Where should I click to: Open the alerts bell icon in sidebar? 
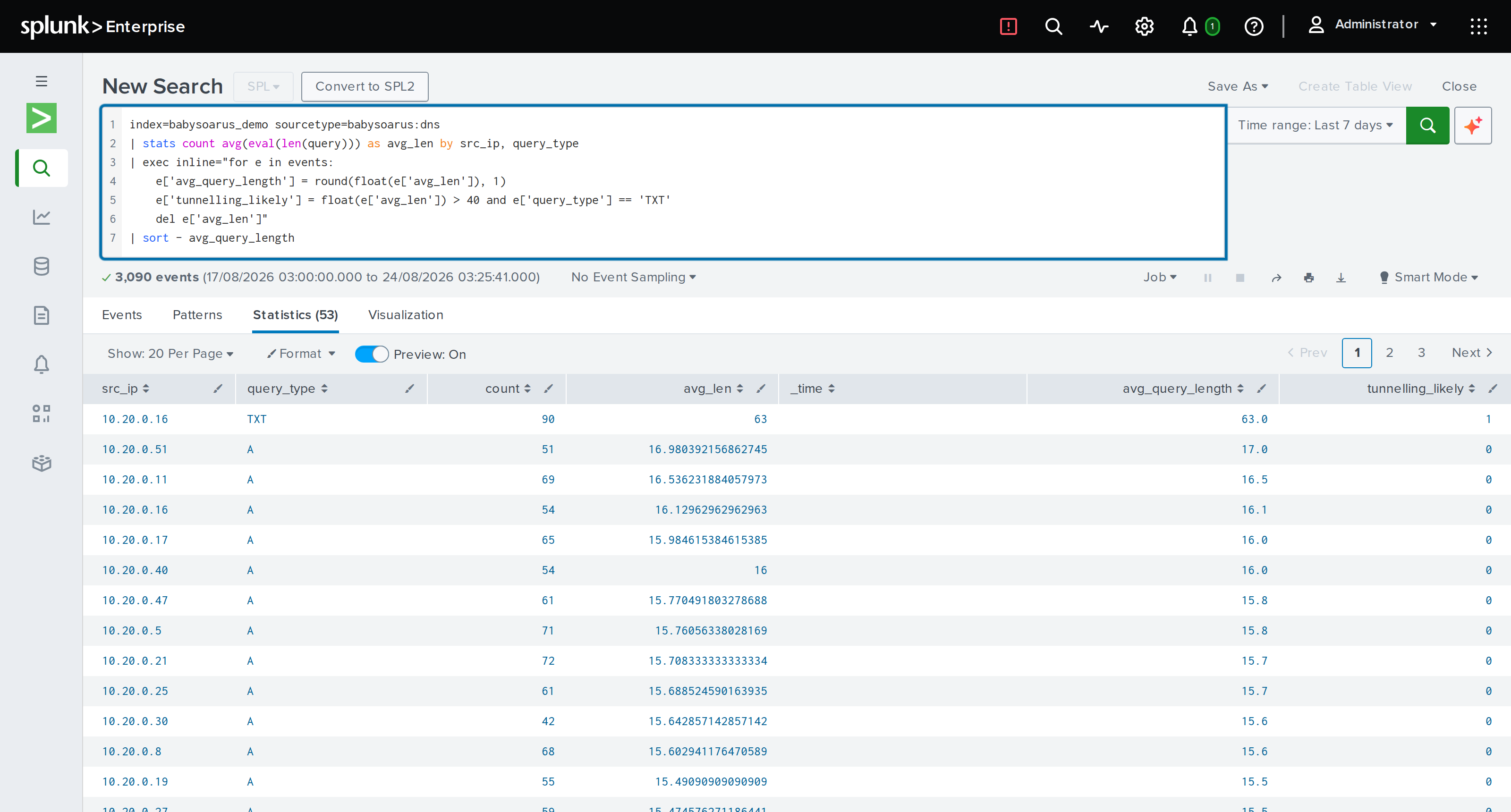click(41, 364)
